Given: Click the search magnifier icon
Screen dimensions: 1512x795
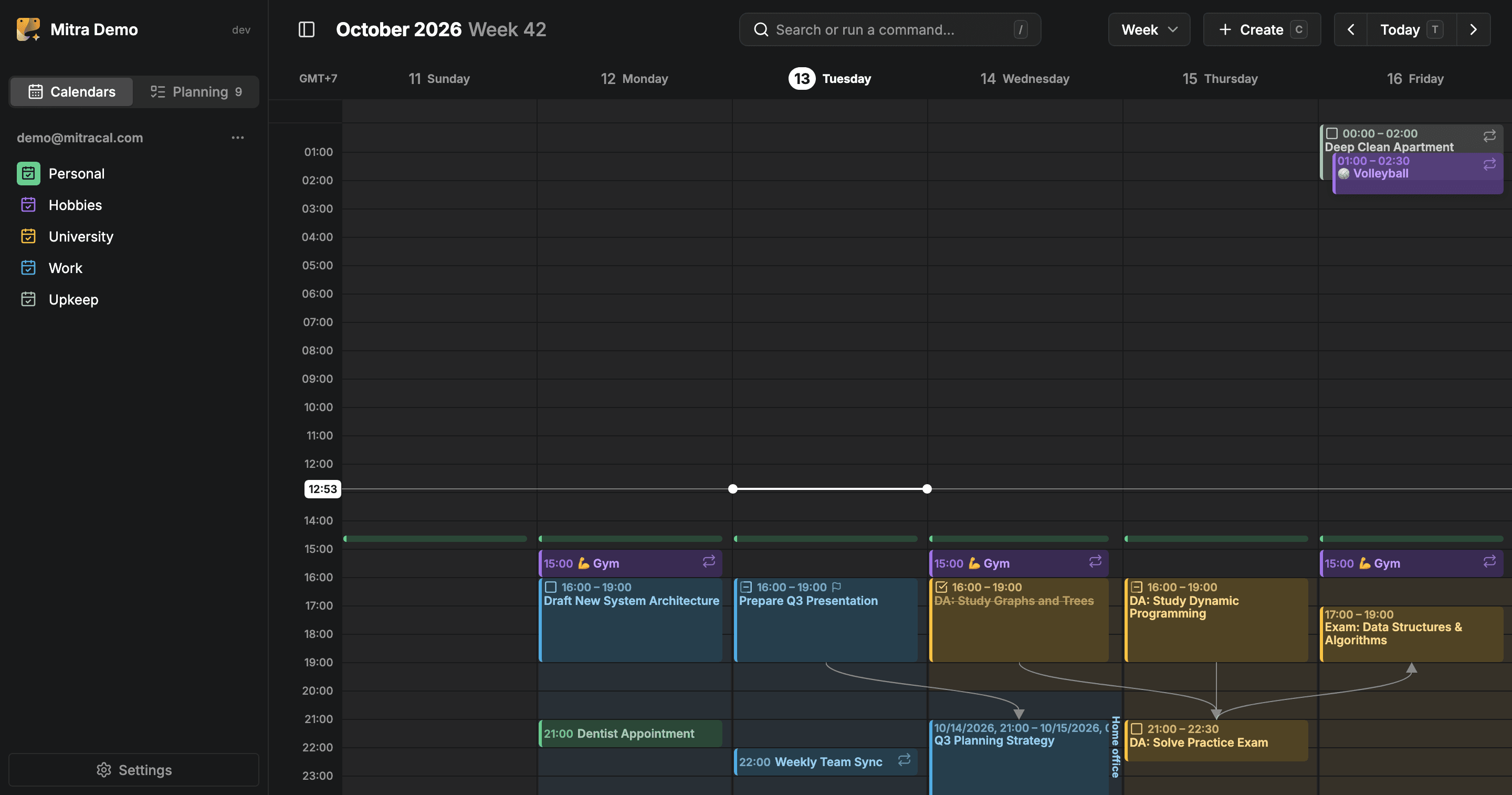Looking at the screenshot, I should pos(761,29).
